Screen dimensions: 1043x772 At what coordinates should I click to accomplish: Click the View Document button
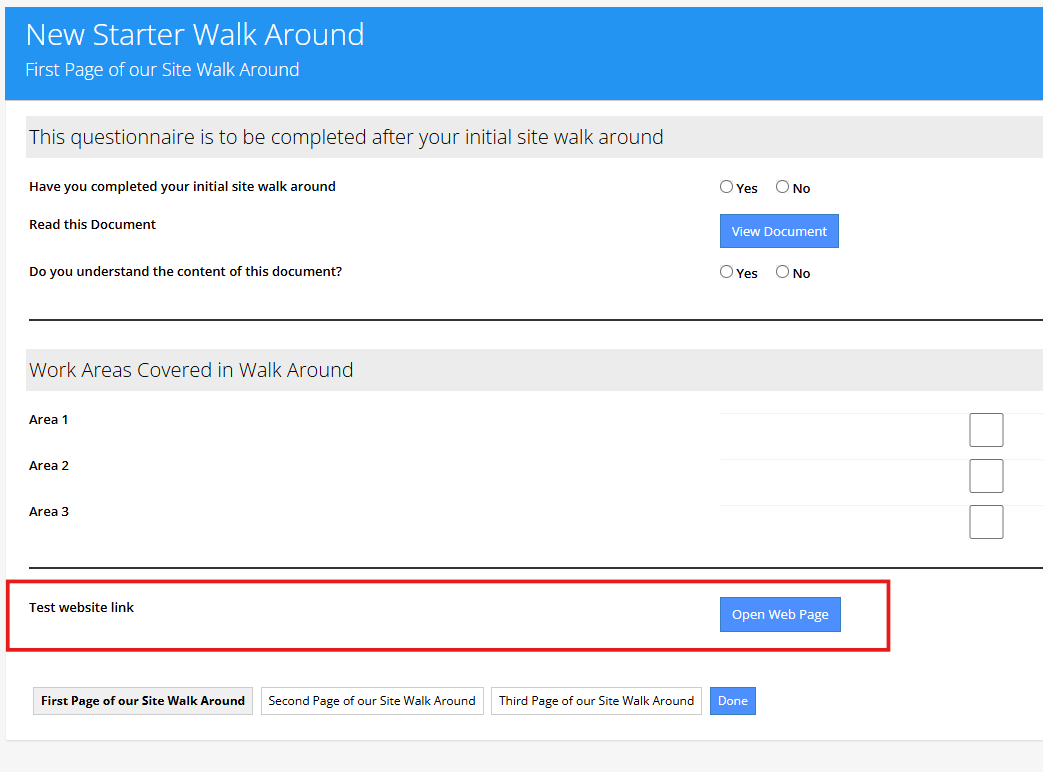click(779, 231)
